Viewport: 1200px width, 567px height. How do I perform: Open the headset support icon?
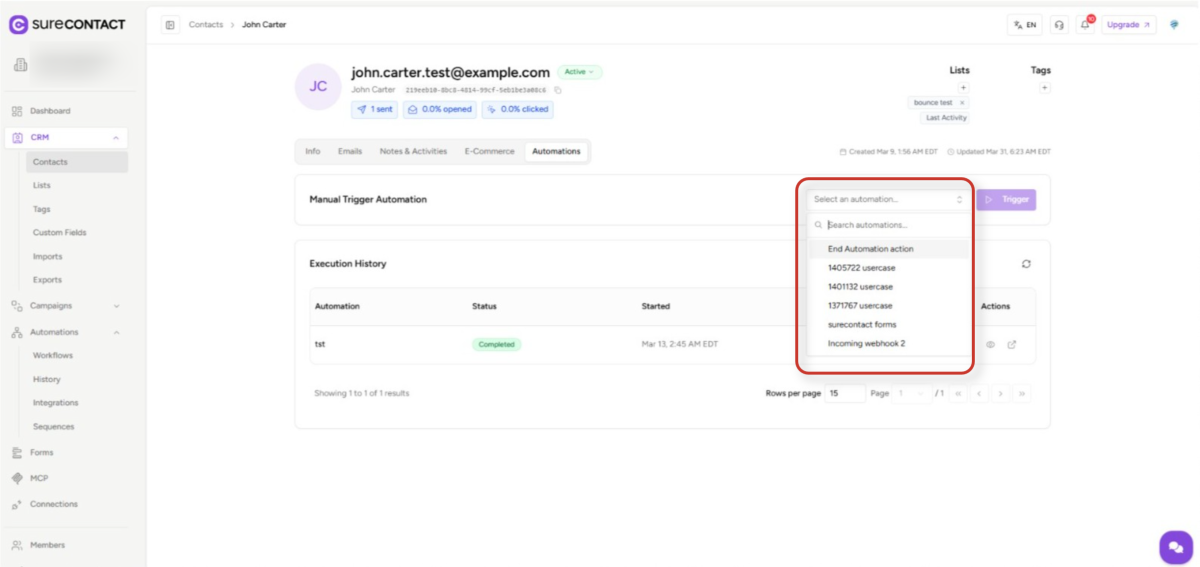click(1059, 25)
